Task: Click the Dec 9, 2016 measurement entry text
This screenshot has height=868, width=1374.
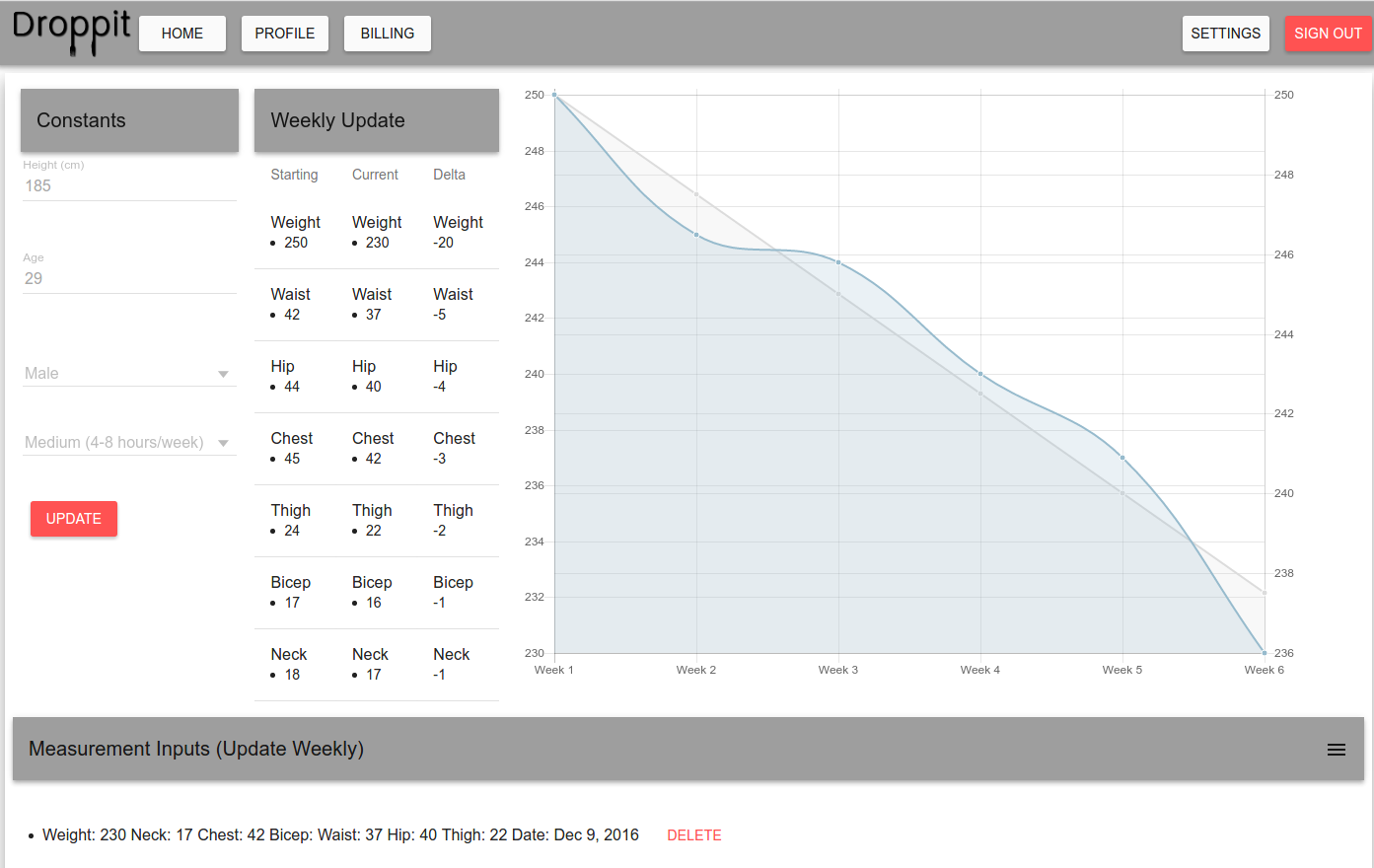Action: [340, 835]
